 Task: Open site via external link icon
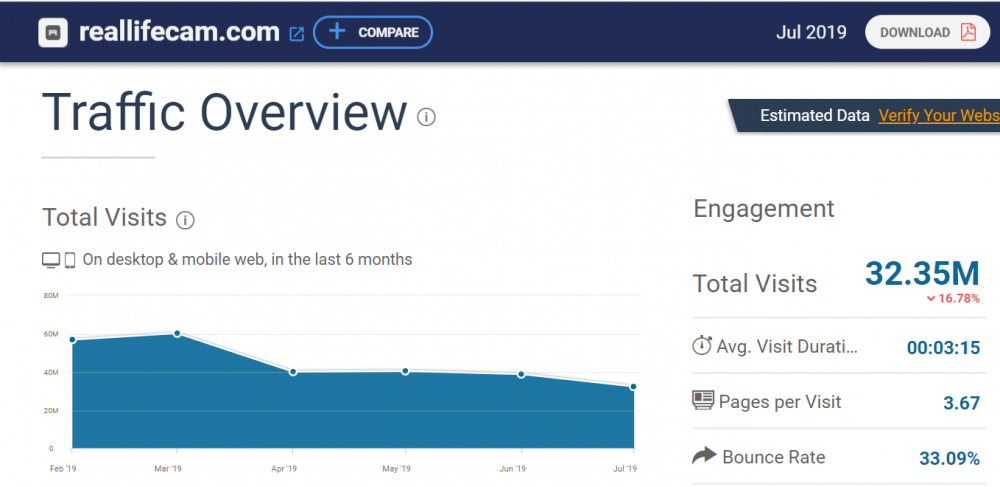click(x=297, y=34)
